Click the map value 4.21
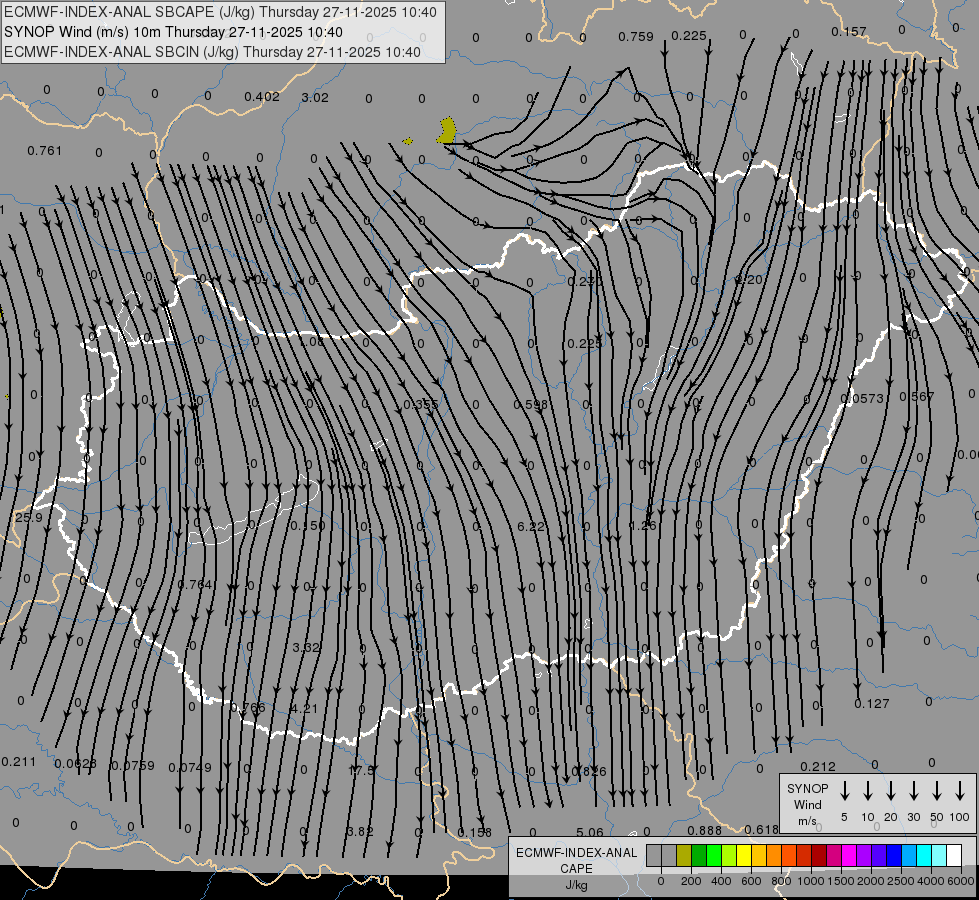 pyautogui.click(x=304, y=709)
